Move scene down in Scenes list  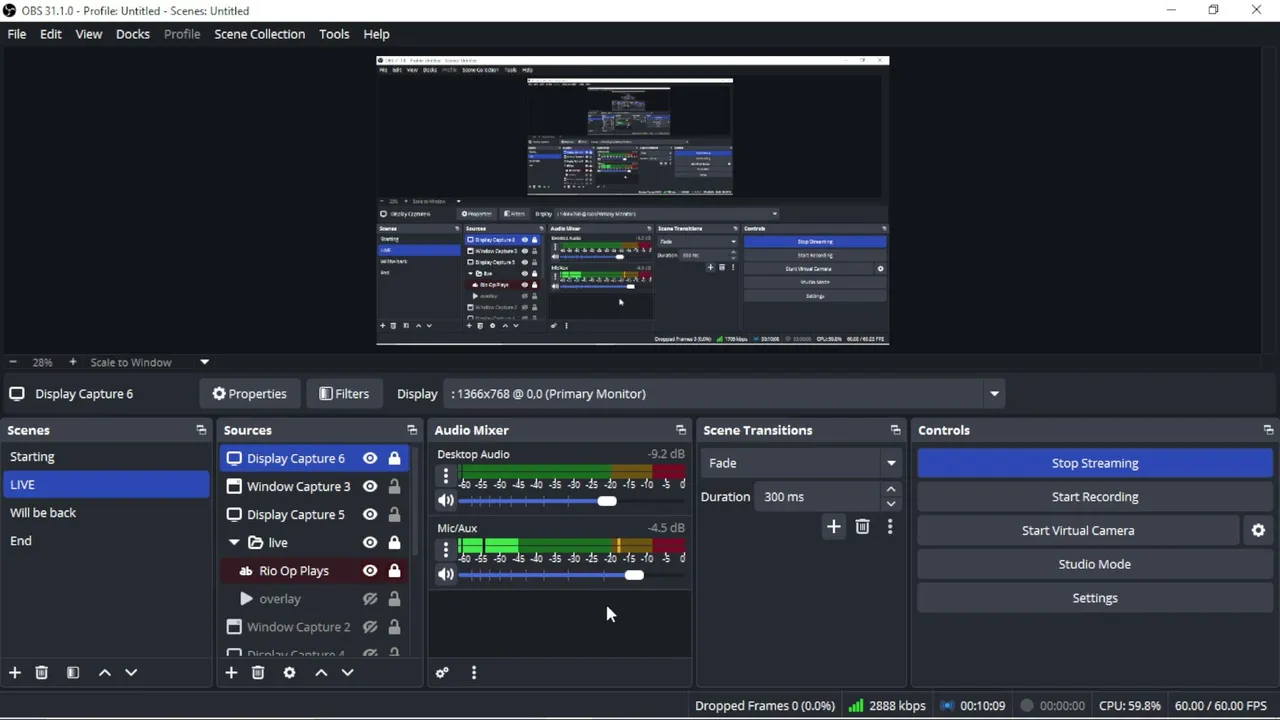pyautogui.click(x=131, y=673)
